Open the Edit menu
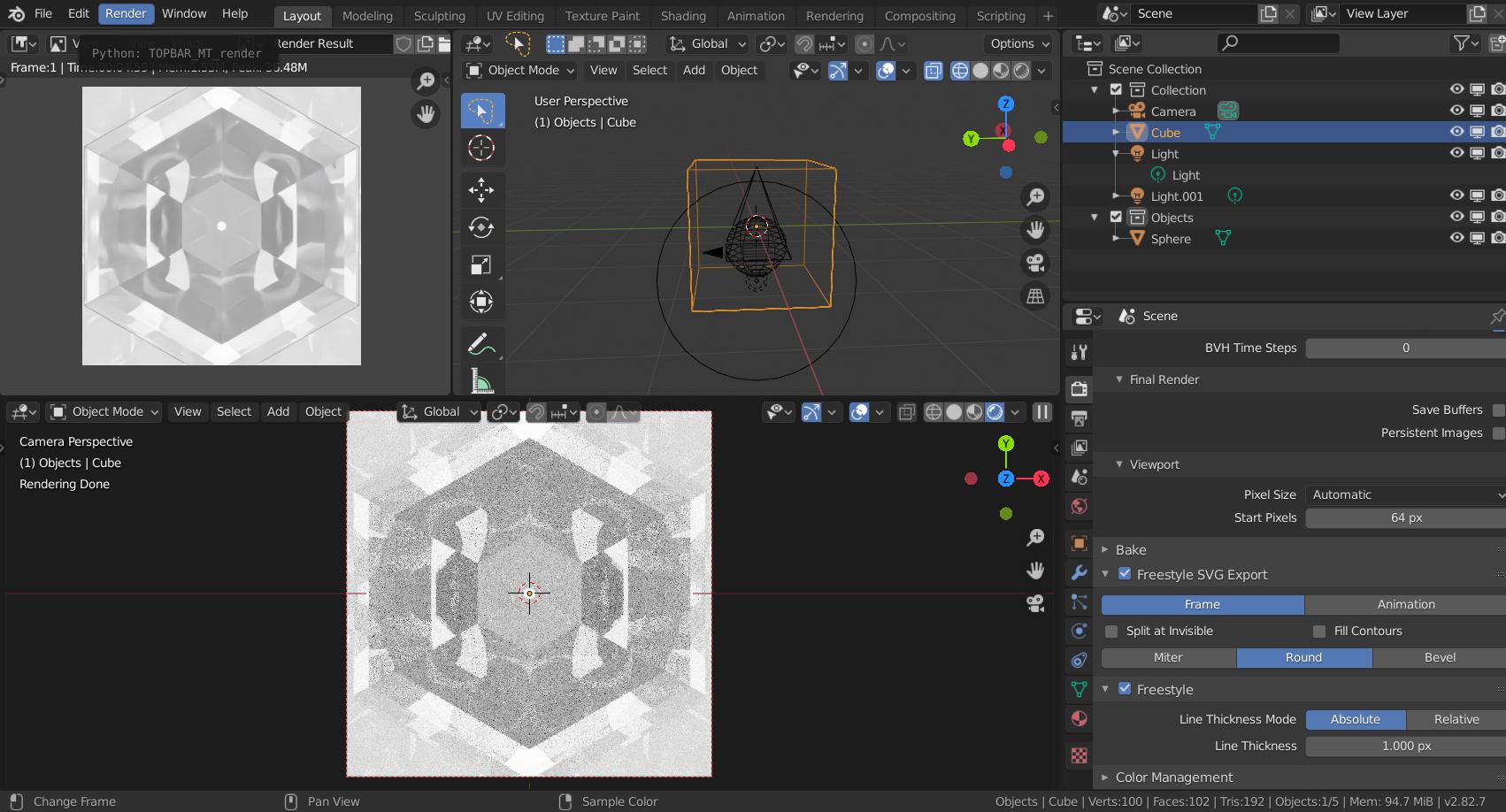The image size is (1506, 812). point(79,13)
